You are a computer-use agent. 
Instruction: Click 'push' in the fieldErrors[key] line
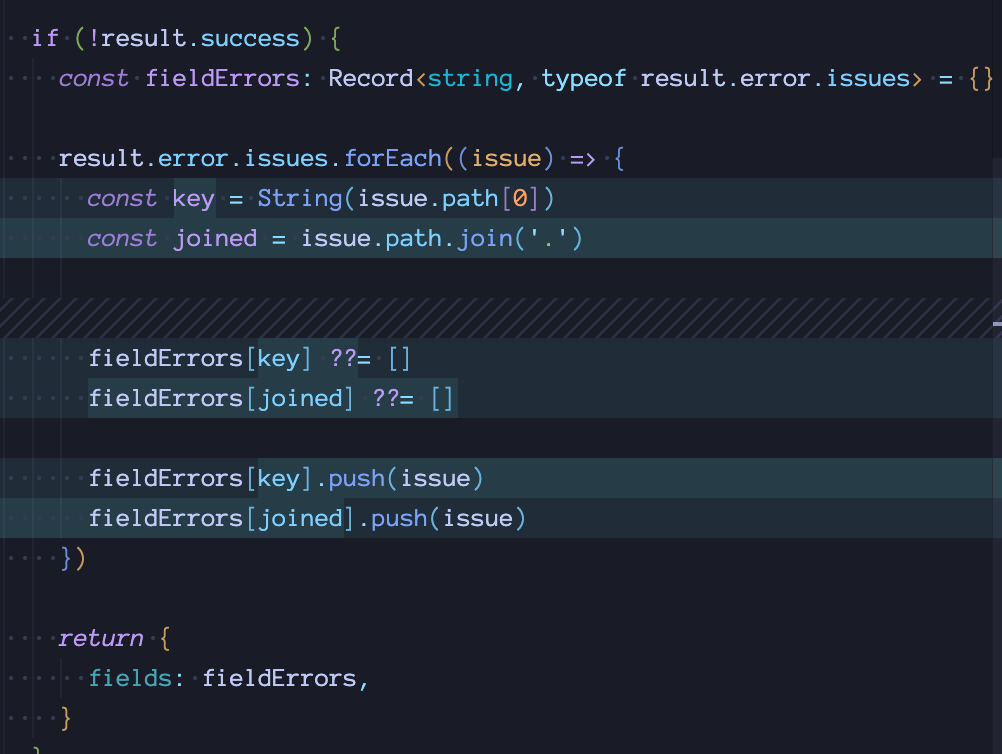coord(357,479)
